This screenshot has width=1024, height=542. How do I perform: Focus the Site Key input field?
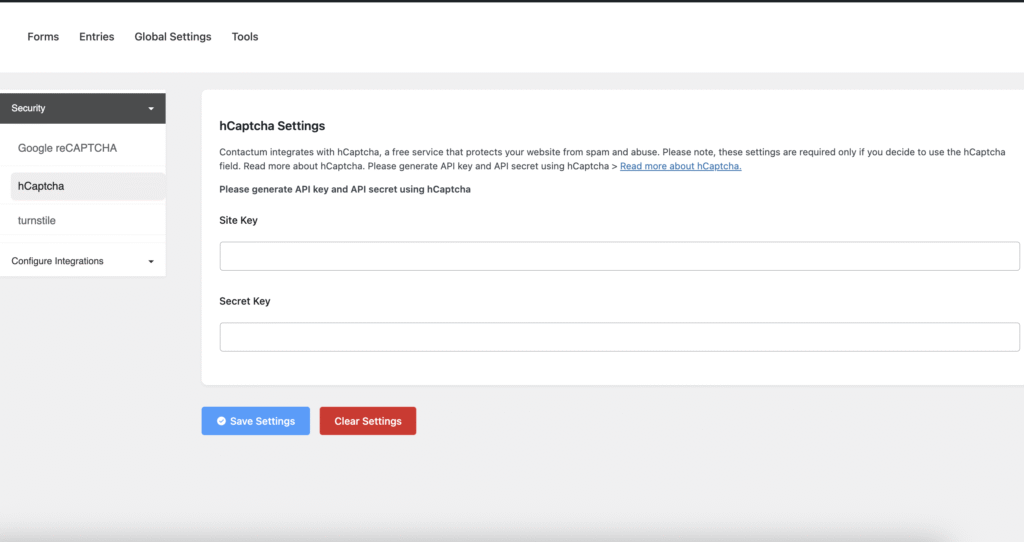click(619, 256)
